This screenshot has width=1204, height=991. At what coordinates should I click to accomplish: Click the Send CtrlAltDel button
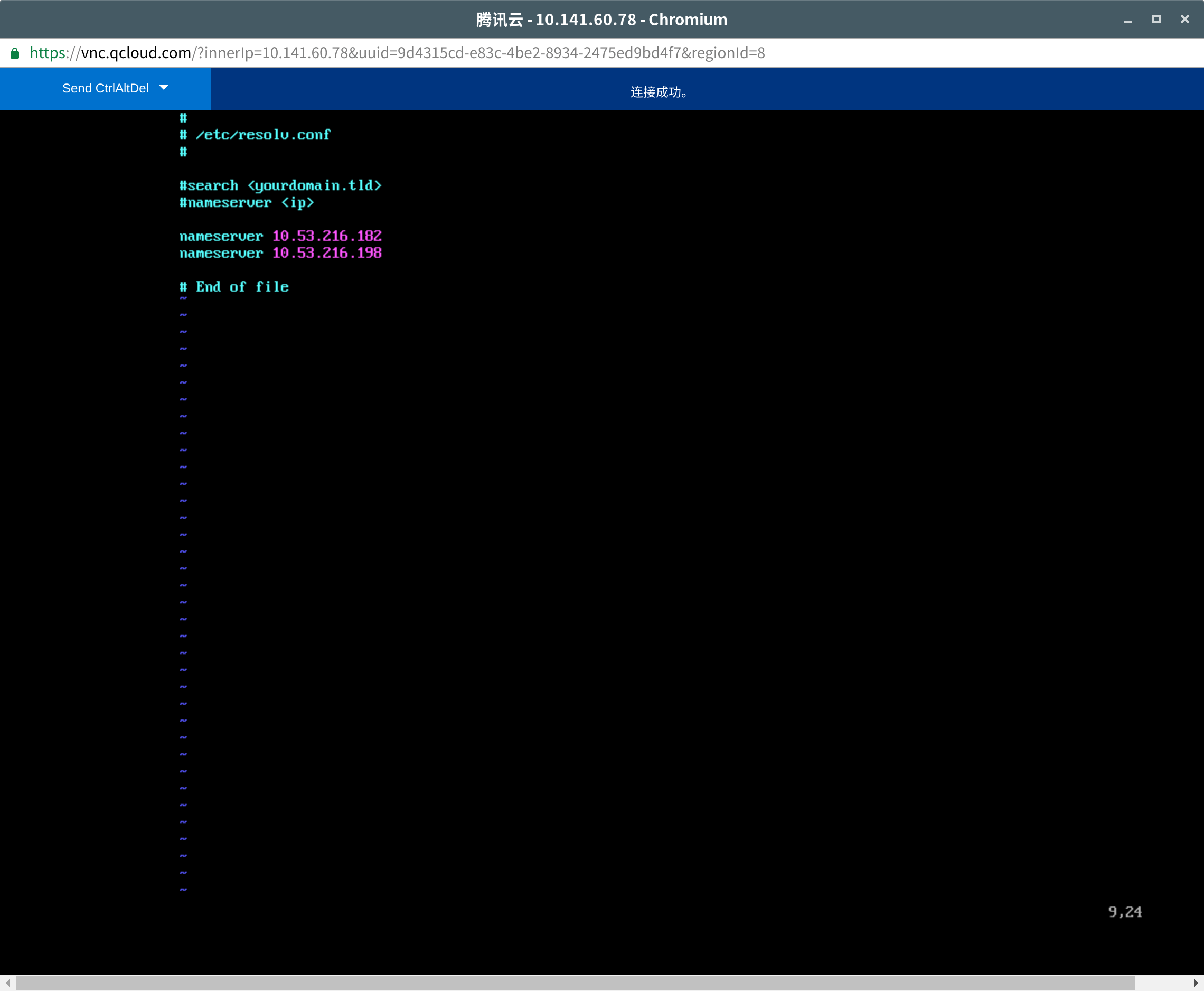coord(105,89)
